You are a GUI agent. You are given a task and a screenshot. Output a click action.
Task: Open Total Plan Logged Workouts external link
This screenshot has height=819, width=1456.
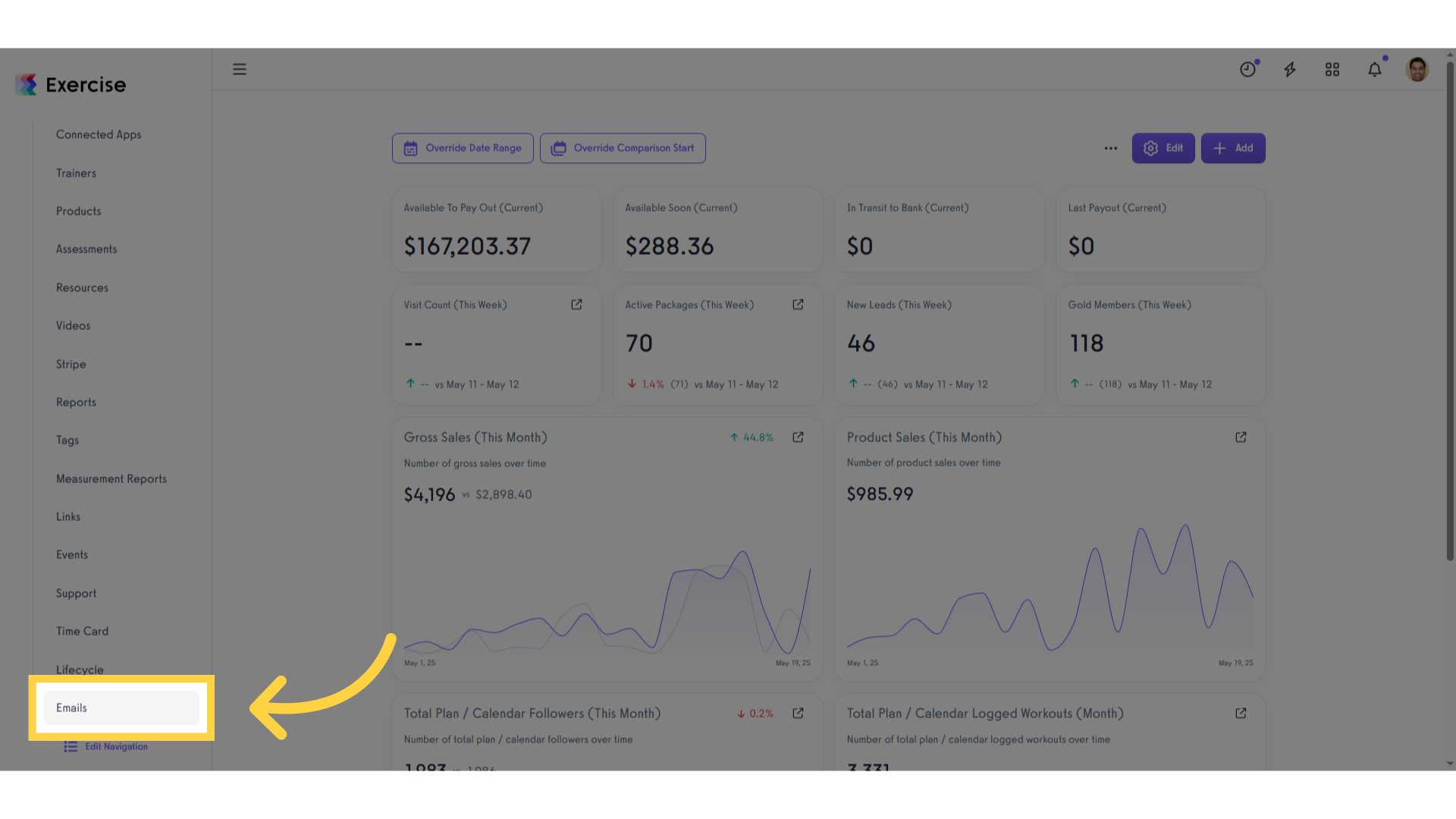1241,713
